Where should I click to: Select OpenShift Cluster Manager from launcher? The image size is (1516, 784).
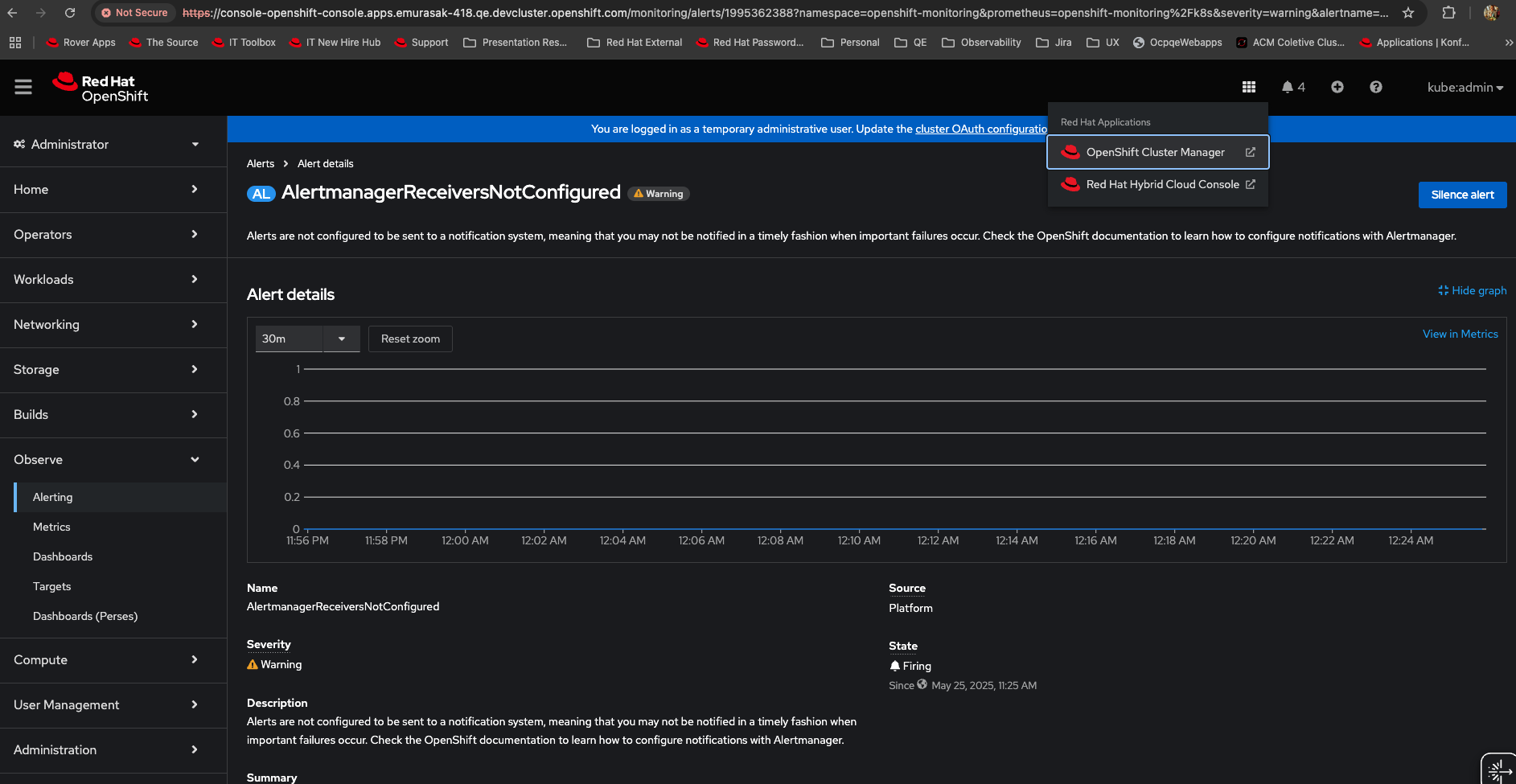(1156, 152)
